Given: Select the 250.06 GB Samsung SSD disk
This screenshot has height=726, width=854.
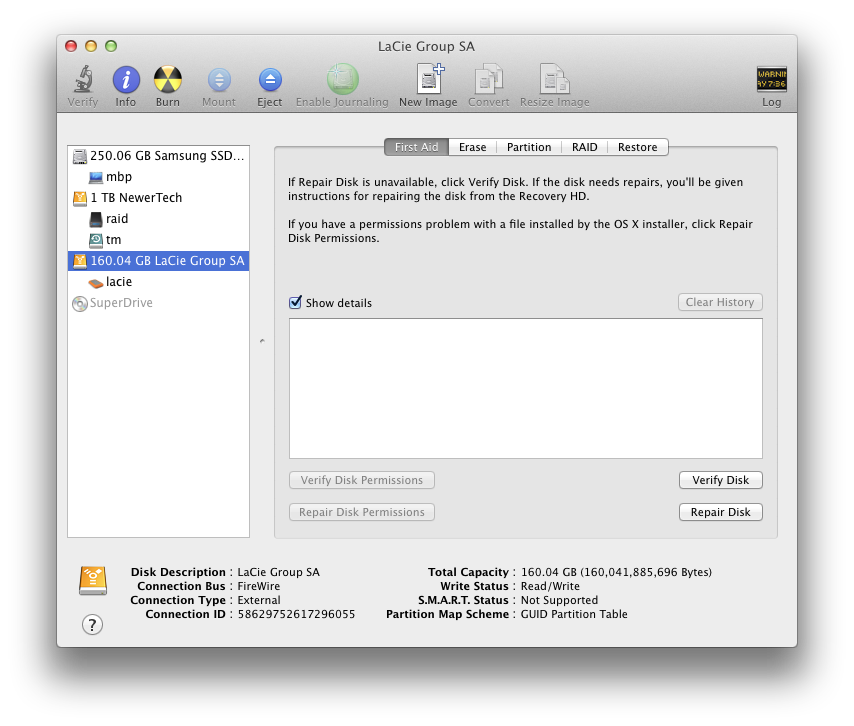Looking at the screenshot, I should coord(158,156).
